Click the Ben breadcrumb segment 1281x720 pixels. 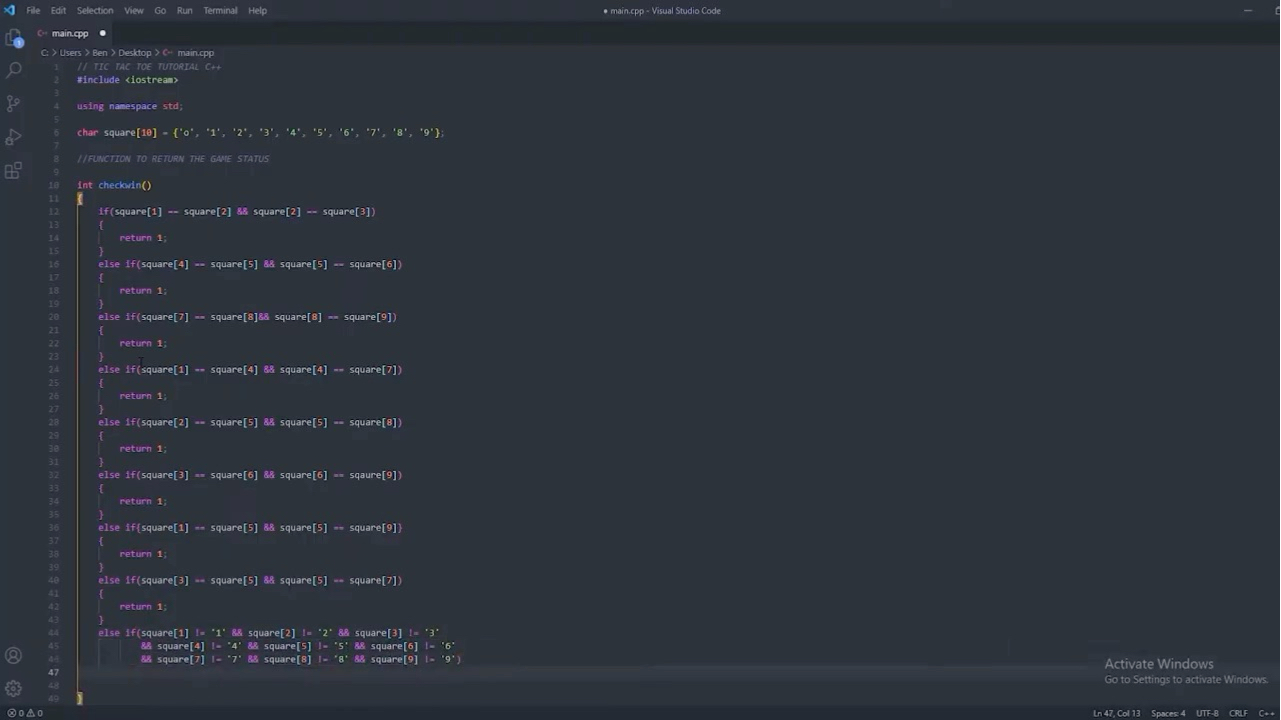(x=100, y=52)
